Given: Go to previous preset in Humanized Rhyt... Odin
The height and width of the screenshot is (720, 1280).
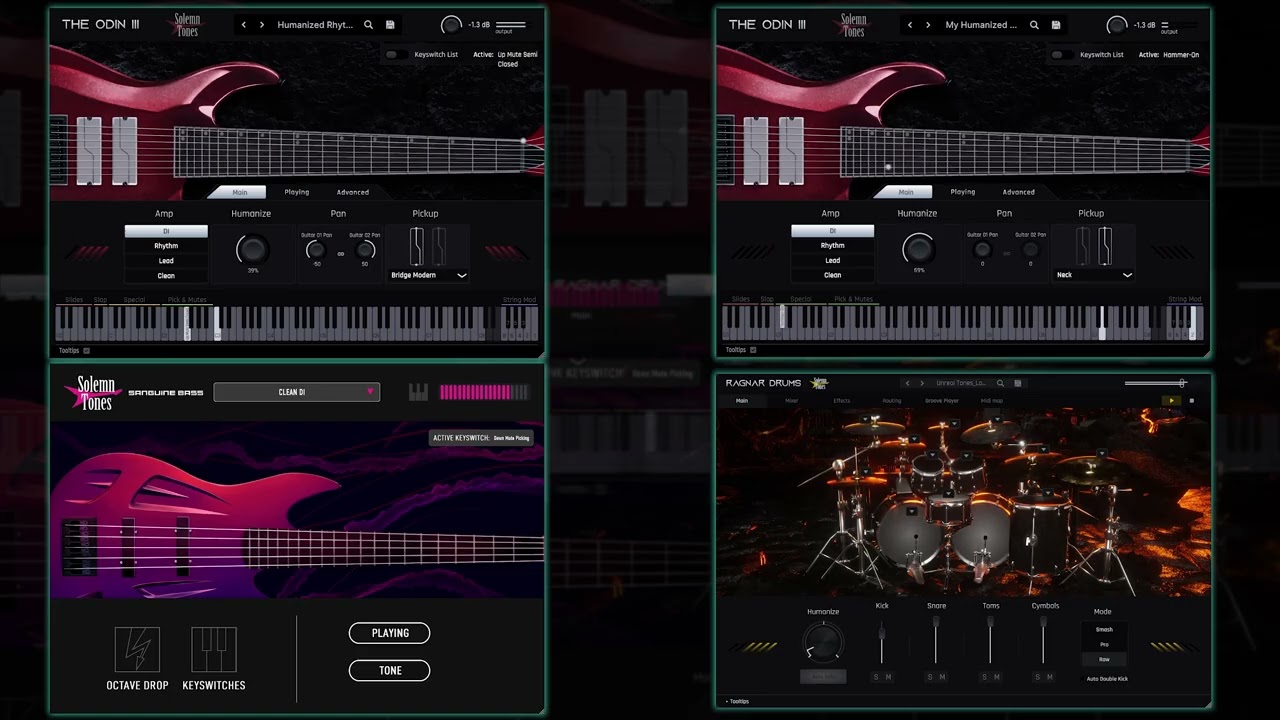Looking at the screenshot, I should coord(244,25).
